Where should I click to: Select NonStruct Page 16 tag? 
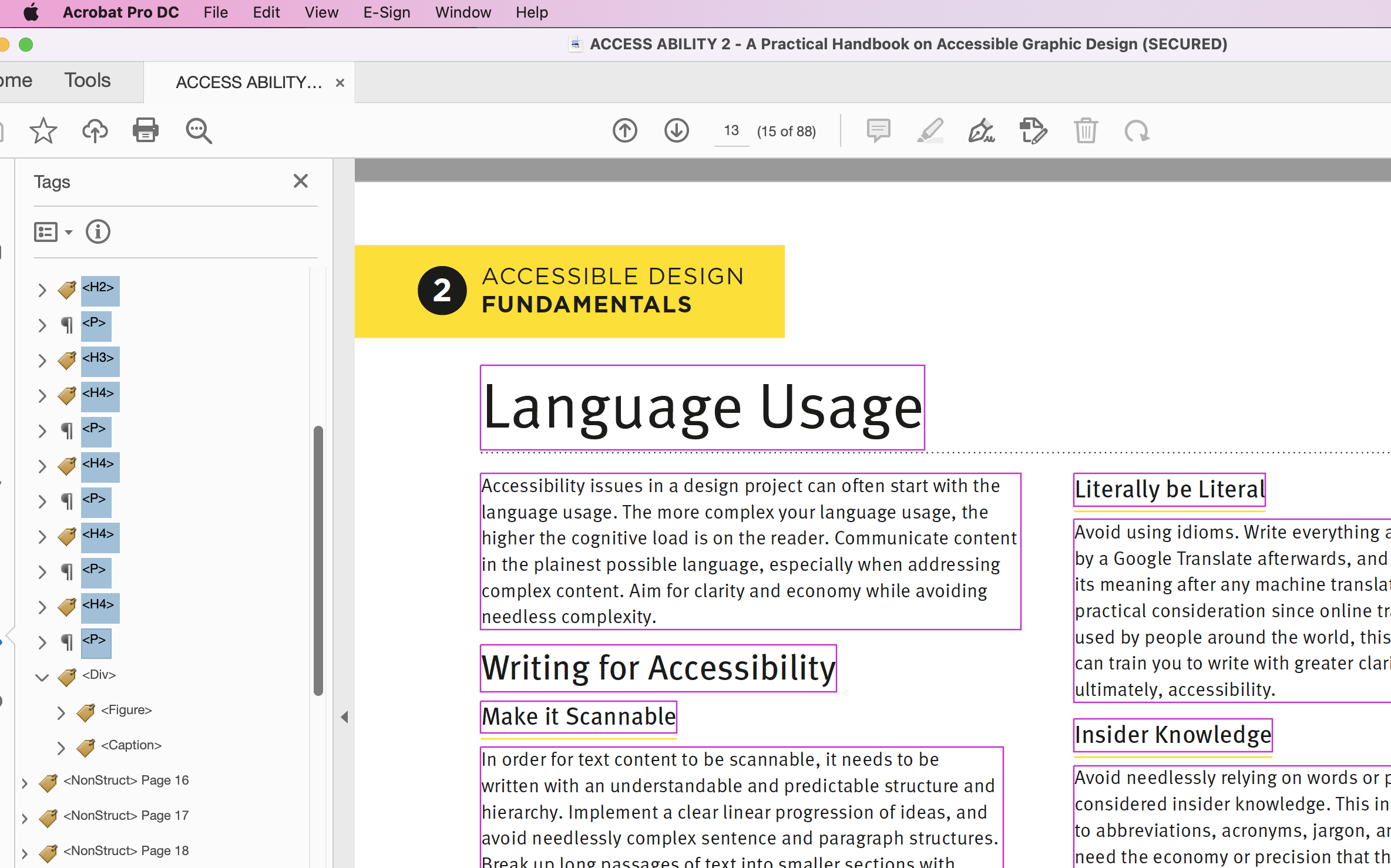[126, 780]
